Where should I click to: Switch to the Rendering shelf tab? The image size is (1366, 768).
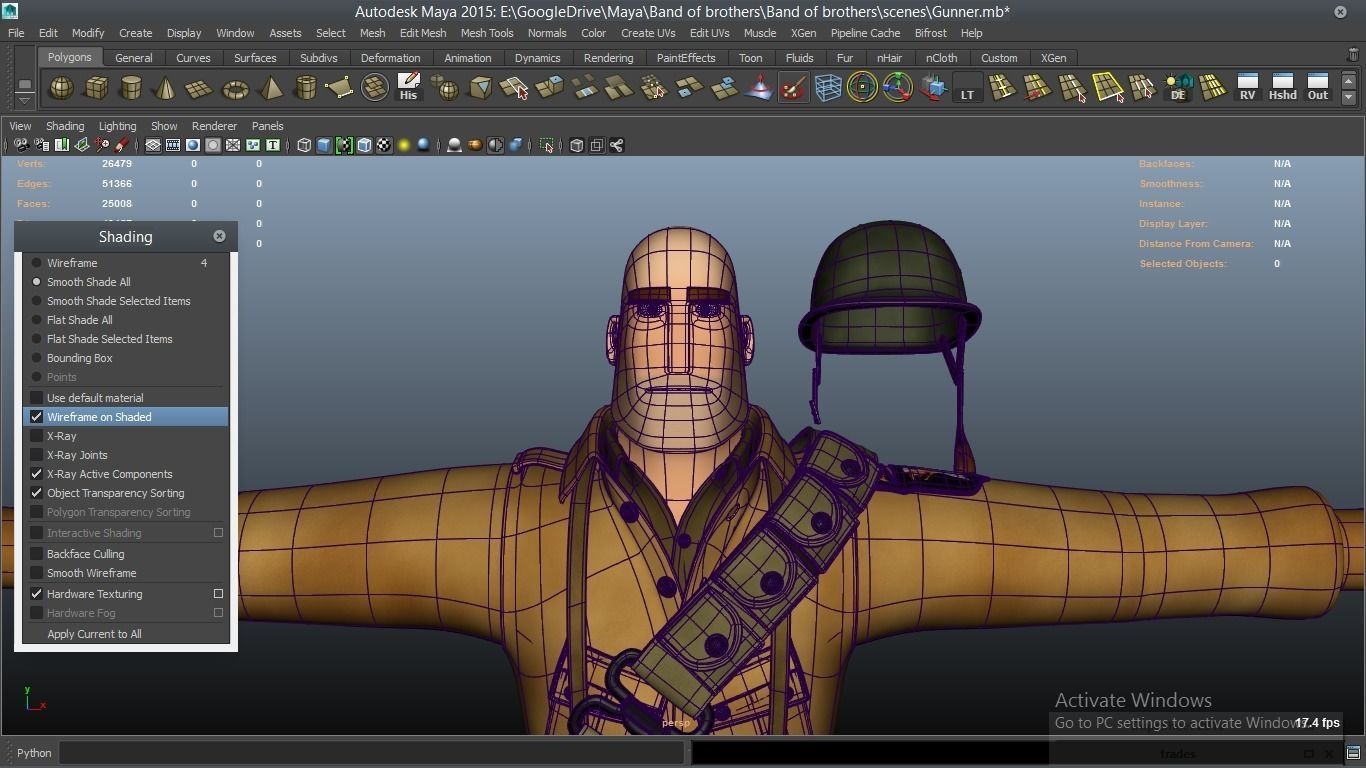pyautogui.click(x=608, y=58)
